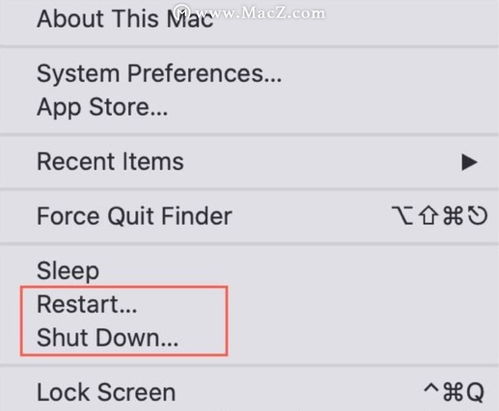Click the Command symbol beside Force Quit

453,216
